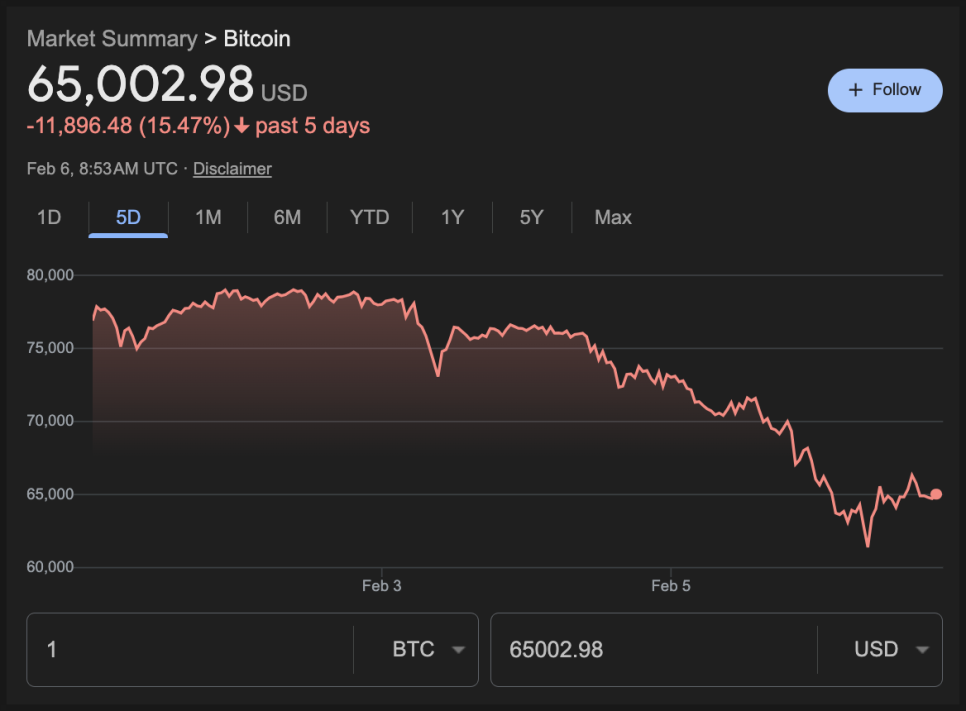
Task: Click the BTC amount input field
Action: coord(190,650)
